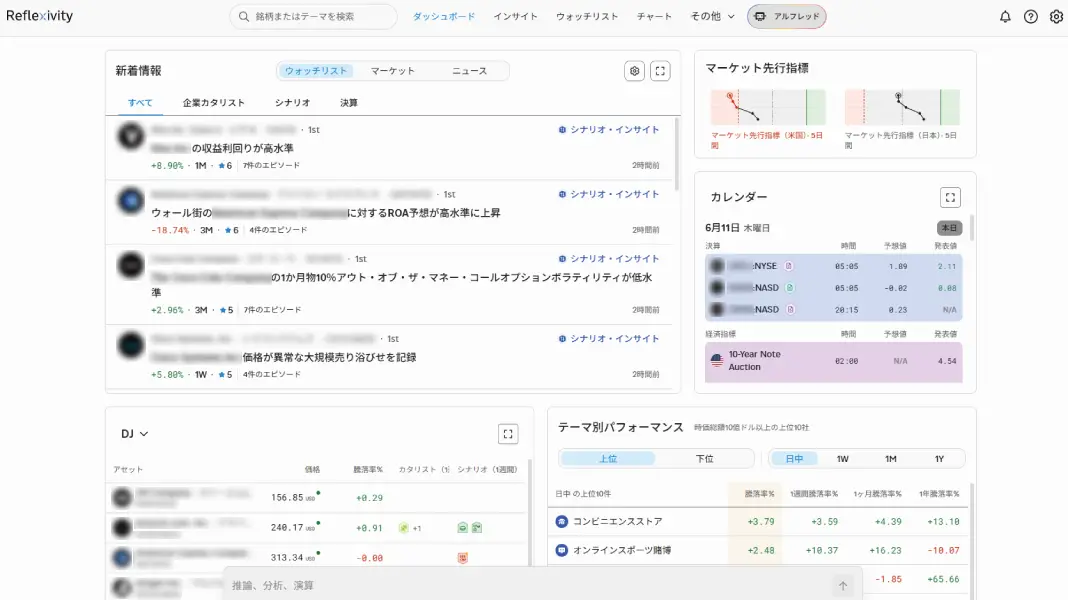Switch feed toggle to ニュース
This screenshot has height=600, width=1068.
tap(469, 71)
